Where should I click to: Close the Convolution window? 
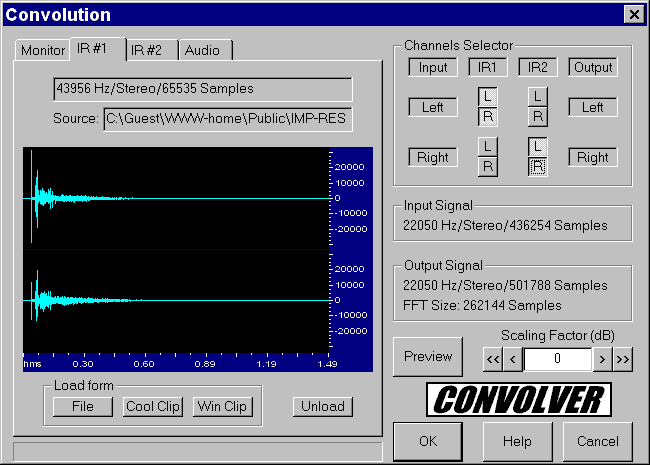point(634,15)
